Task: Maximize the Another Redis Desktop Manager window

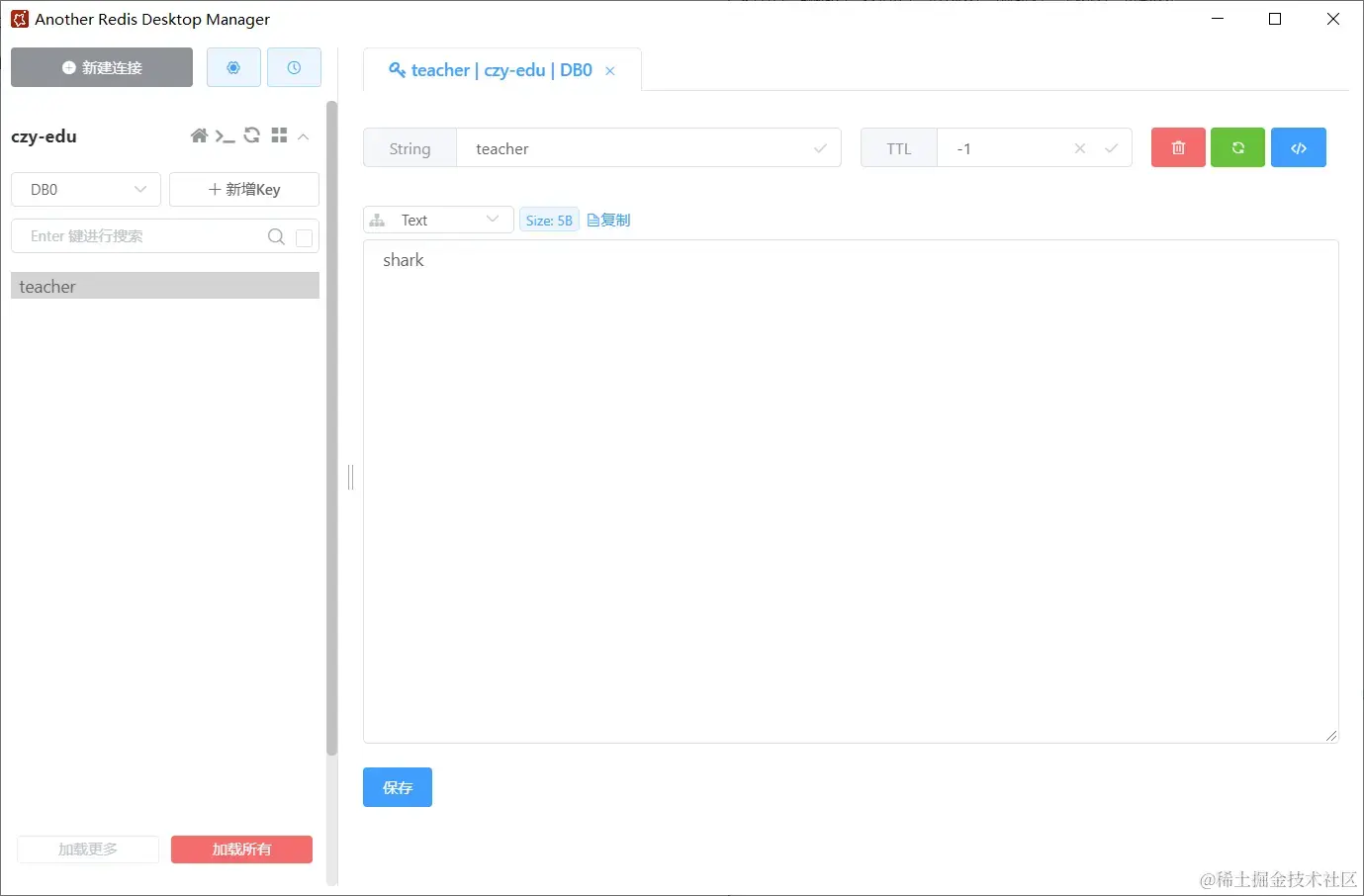Action: pos(1275,19)
